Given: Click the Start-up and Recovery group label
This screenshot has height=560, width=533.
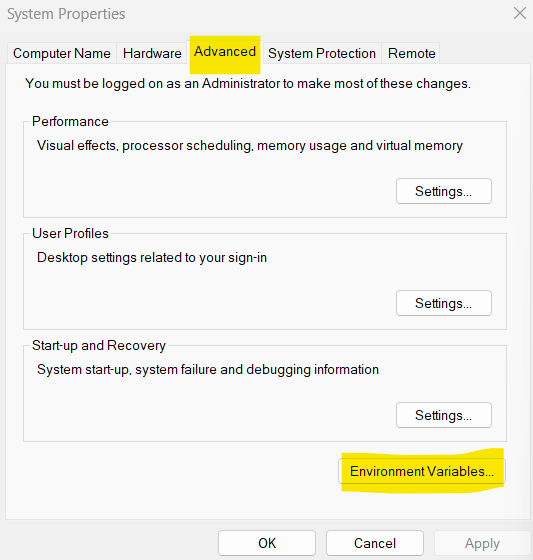Looking at the screenshot, I should point(99,345).
